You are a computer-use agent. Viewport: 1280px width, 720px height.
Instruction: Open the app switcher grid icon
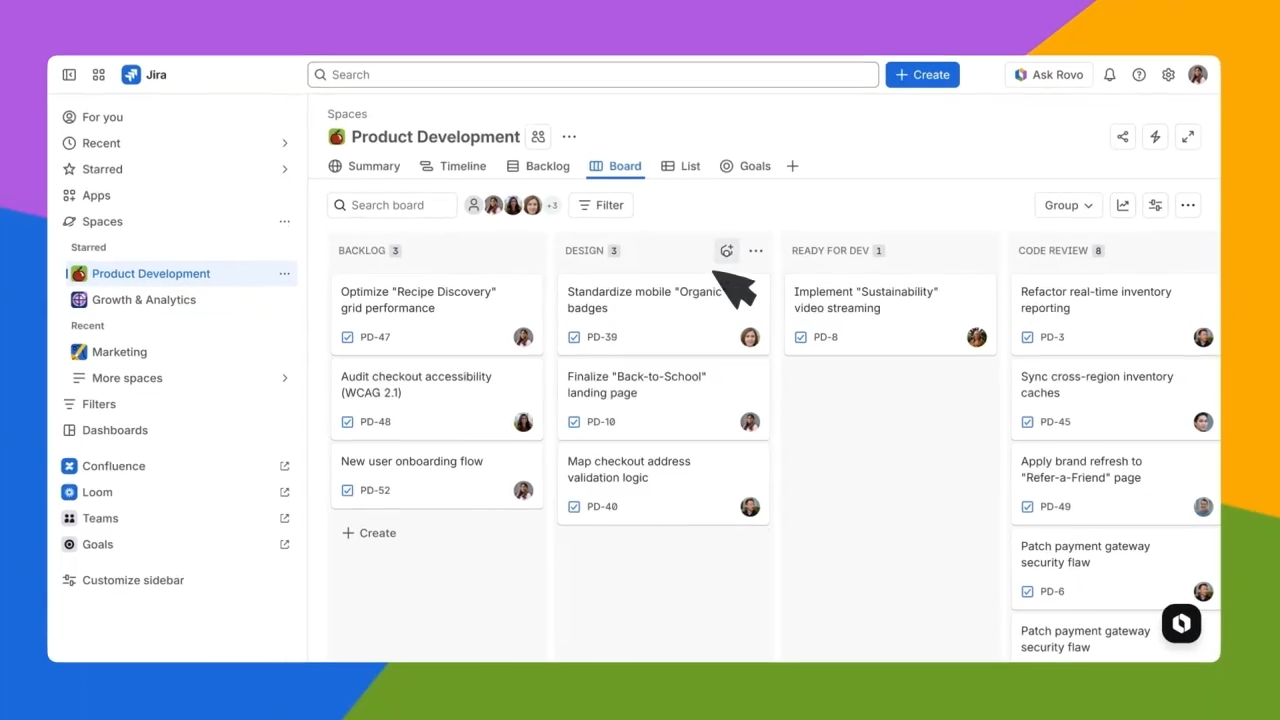[99, 75]
